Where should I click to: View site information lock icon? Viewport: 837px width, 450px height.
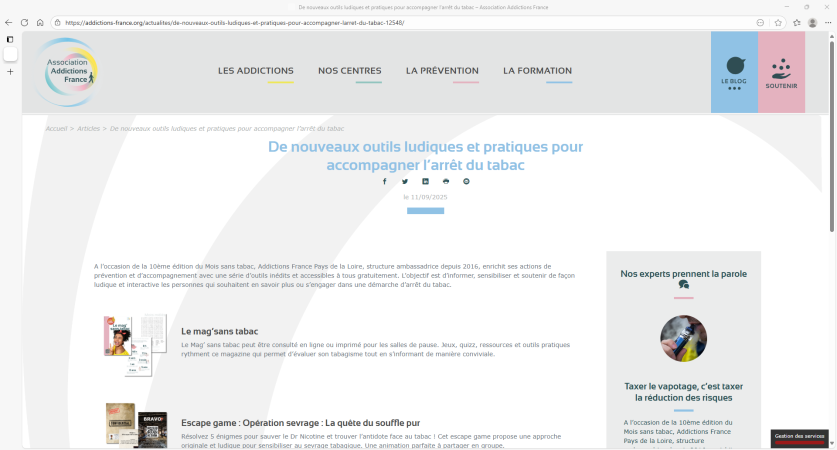[58, 22]
